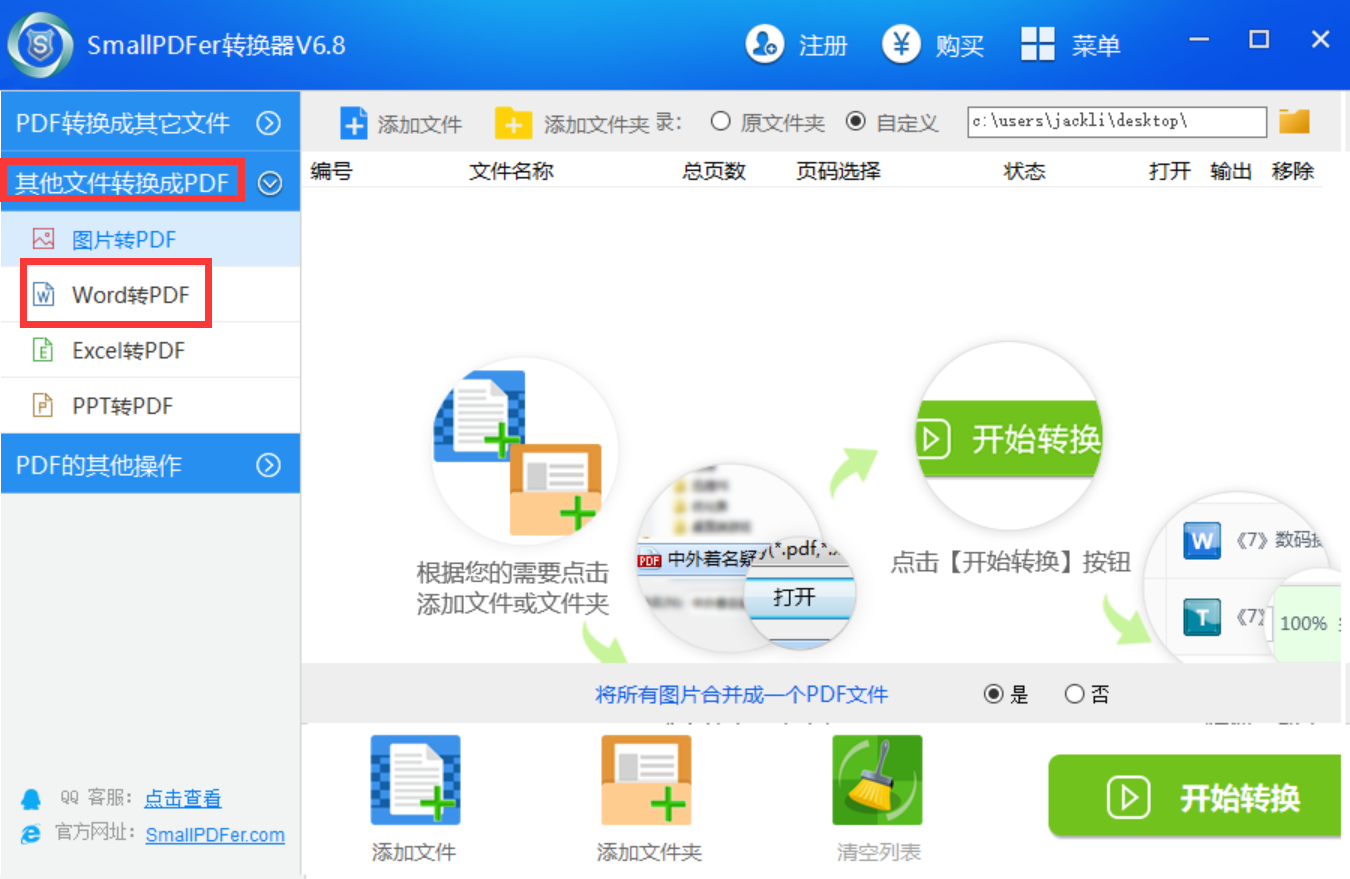Click the 购买 yen purchase icon

point(901,44)
